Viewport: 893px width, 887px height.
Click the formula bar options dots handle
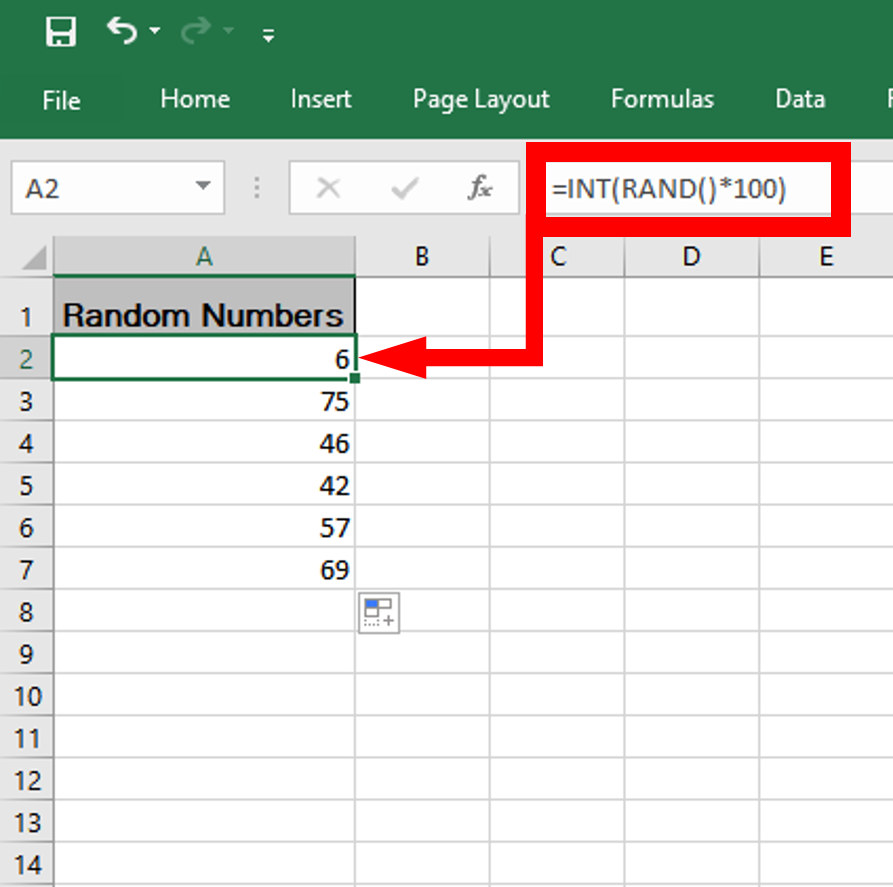click(x=257, y=187)
